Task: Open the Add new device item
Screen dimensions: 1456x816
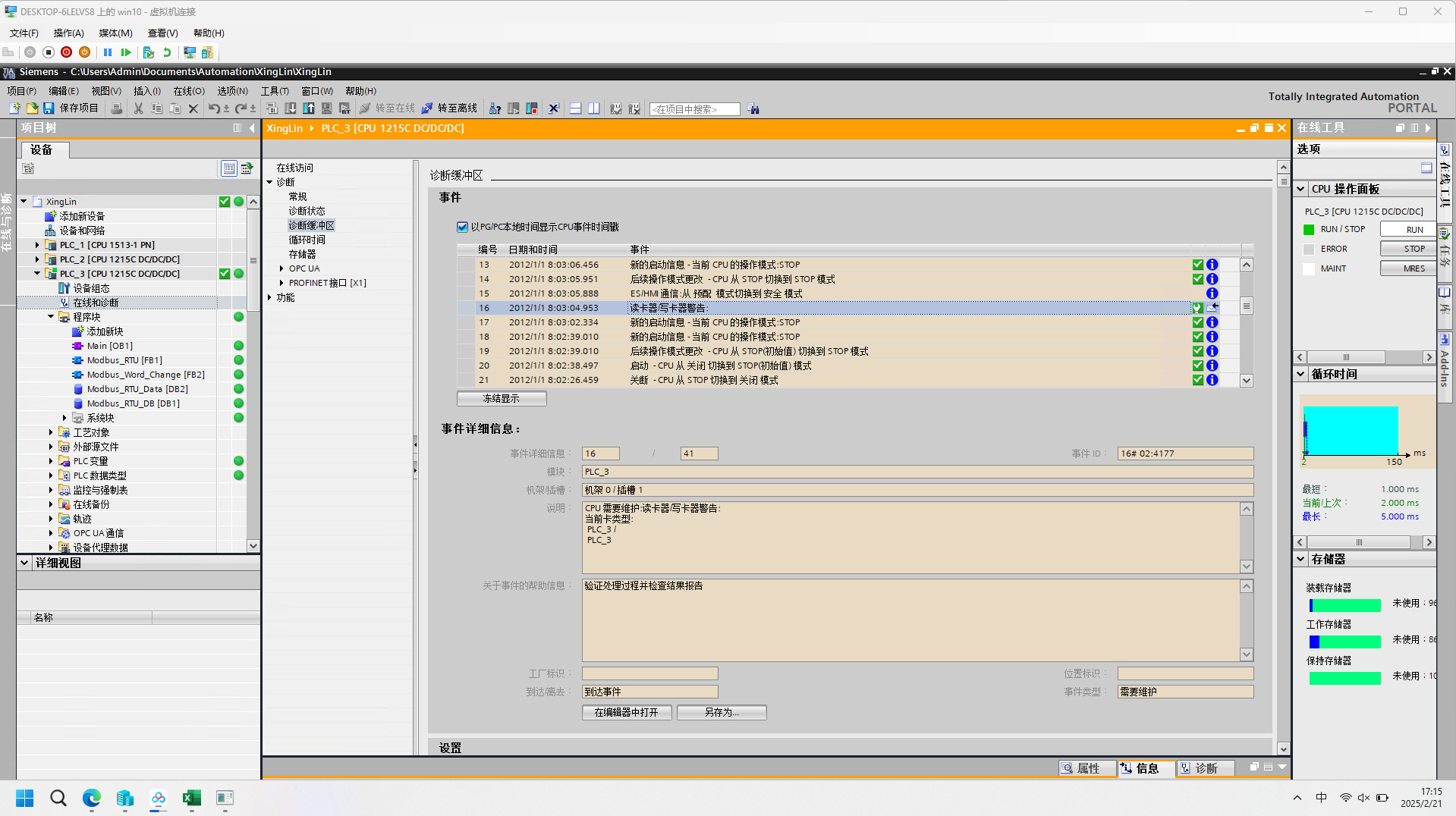Action: [82, 216]
